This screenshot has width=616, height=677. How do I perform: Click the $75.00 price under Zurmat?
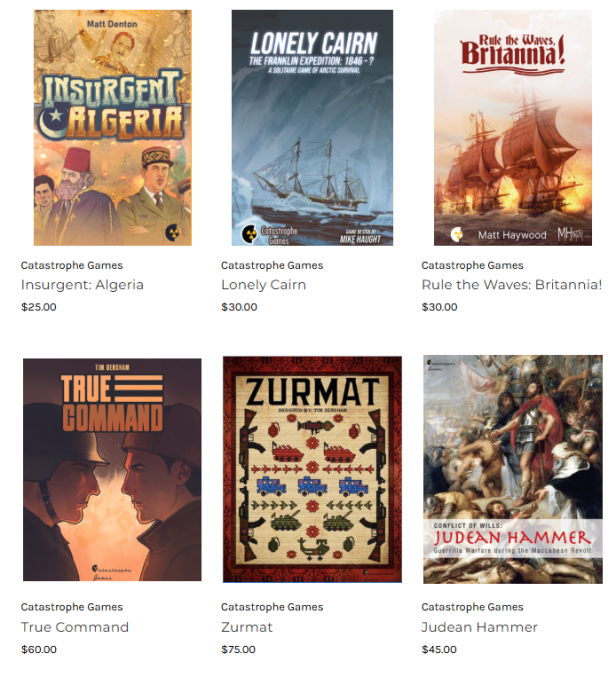click(238, 649)
